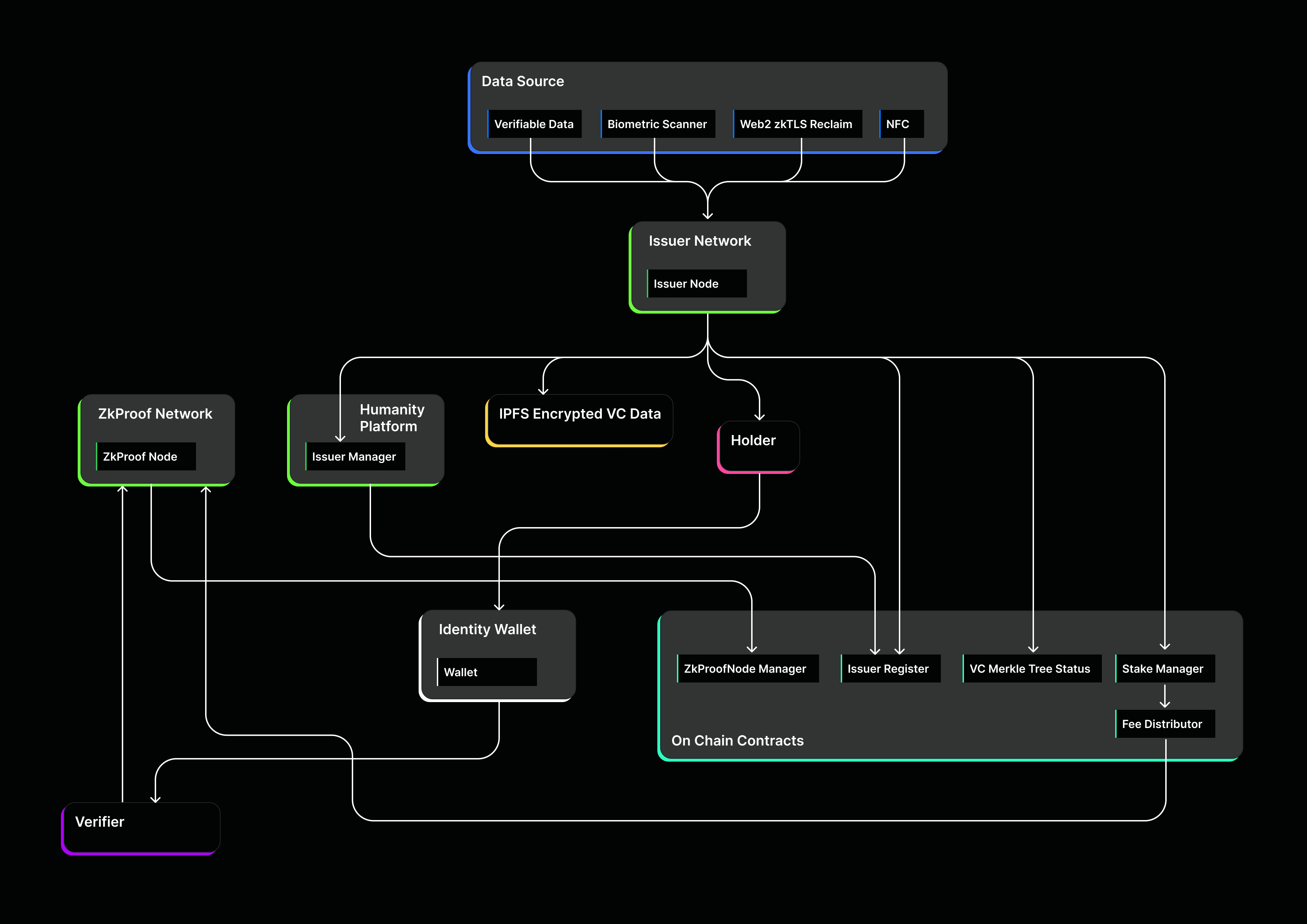
Task: Select the IPFS Encrypted VC Data block
Action: point(580,420)
